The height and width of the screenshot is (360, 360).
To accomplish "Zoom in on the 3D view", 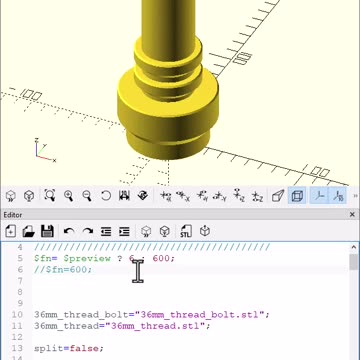I will click(68, 196).
